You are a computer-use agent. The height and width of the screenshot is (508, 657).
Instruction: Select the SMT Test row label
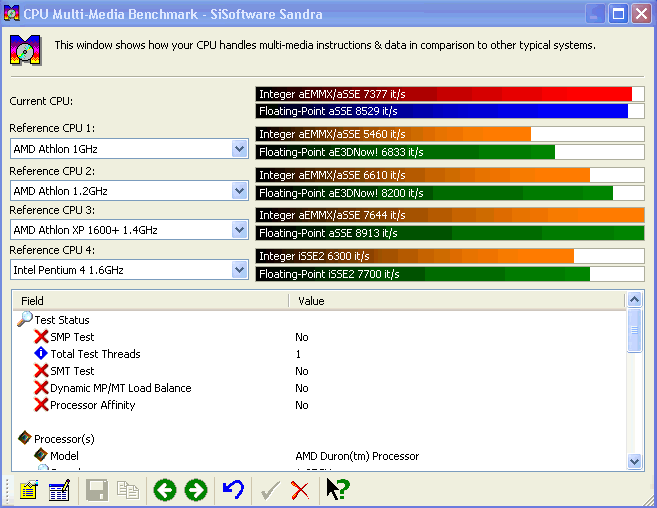coord(72,371)
